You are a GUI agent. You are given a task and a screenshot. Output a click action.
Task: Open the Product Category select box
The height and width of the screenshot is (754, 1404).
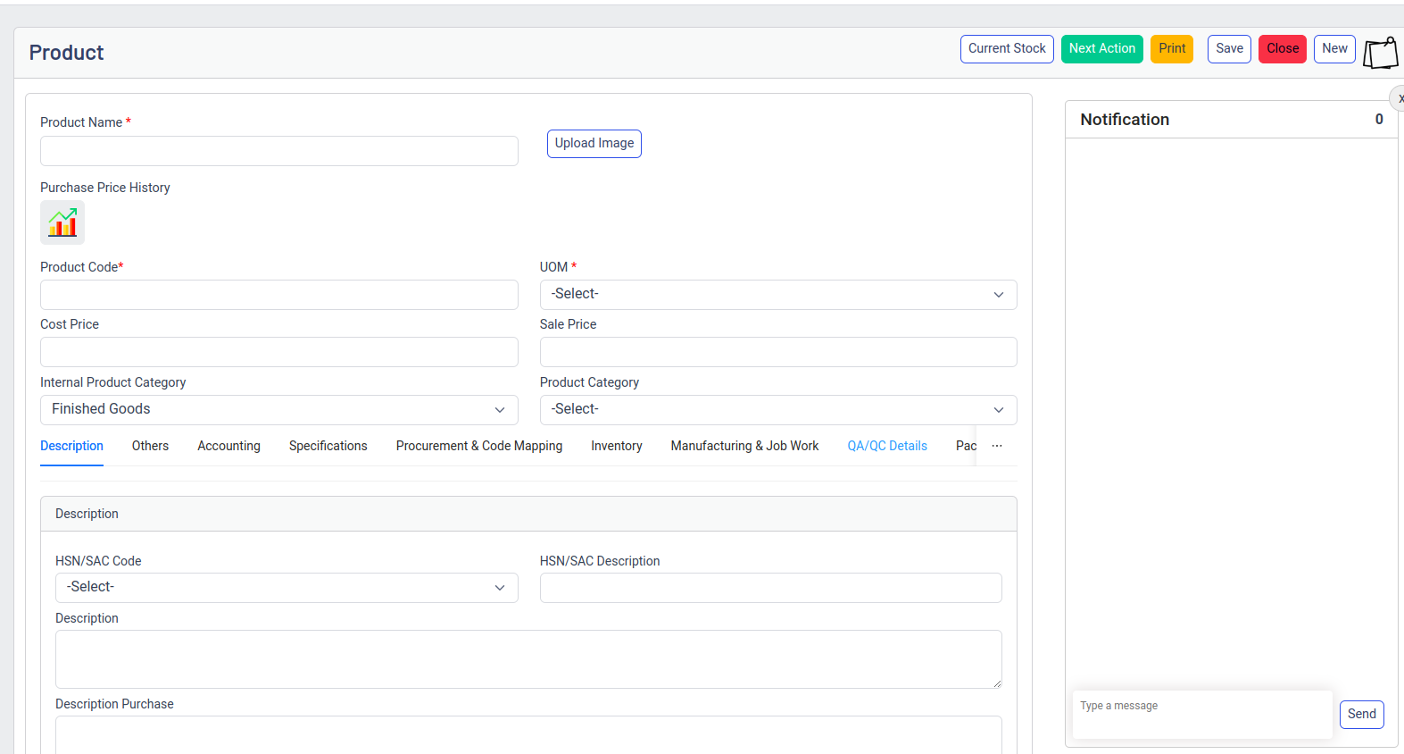point(778,409)
